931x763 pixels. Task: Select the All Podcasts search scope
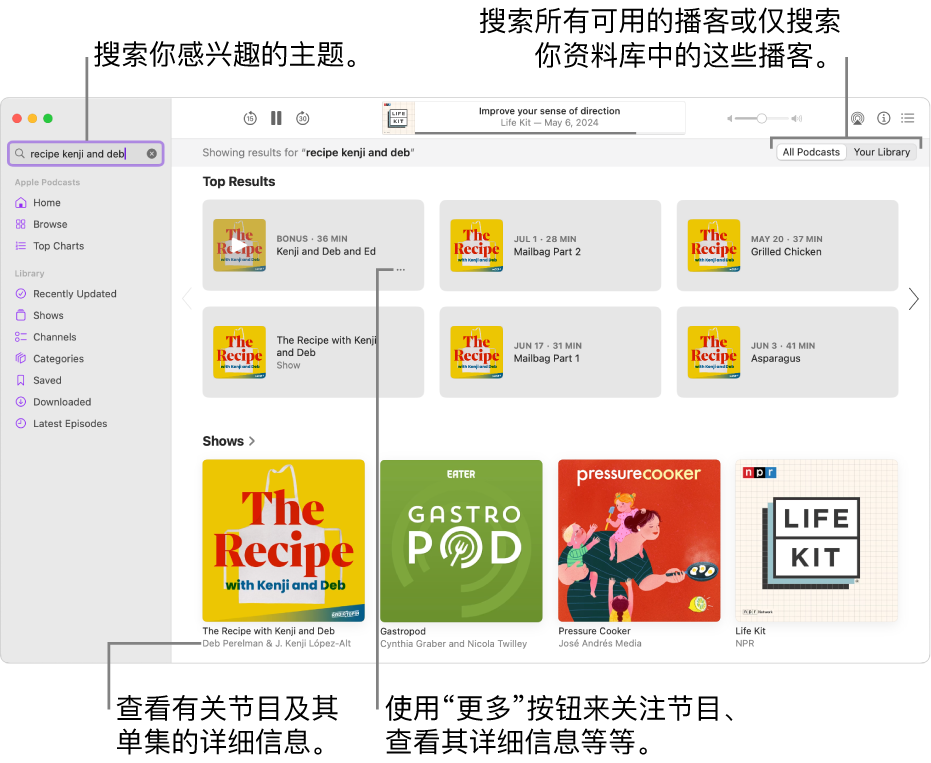click(811, 152)
